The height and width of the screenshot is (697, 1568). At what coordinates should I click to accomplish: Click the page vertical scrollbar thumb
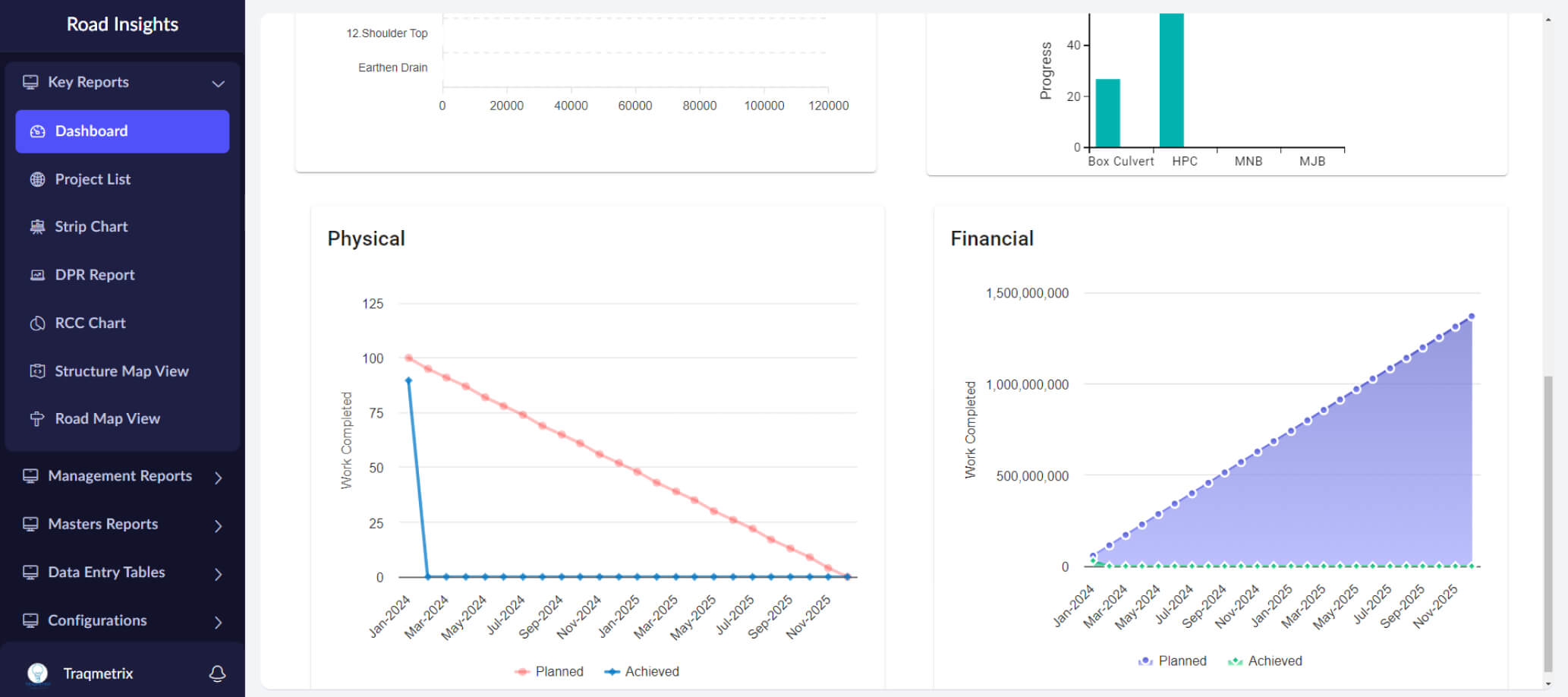pyautogui.click(x=1548, y=522)
